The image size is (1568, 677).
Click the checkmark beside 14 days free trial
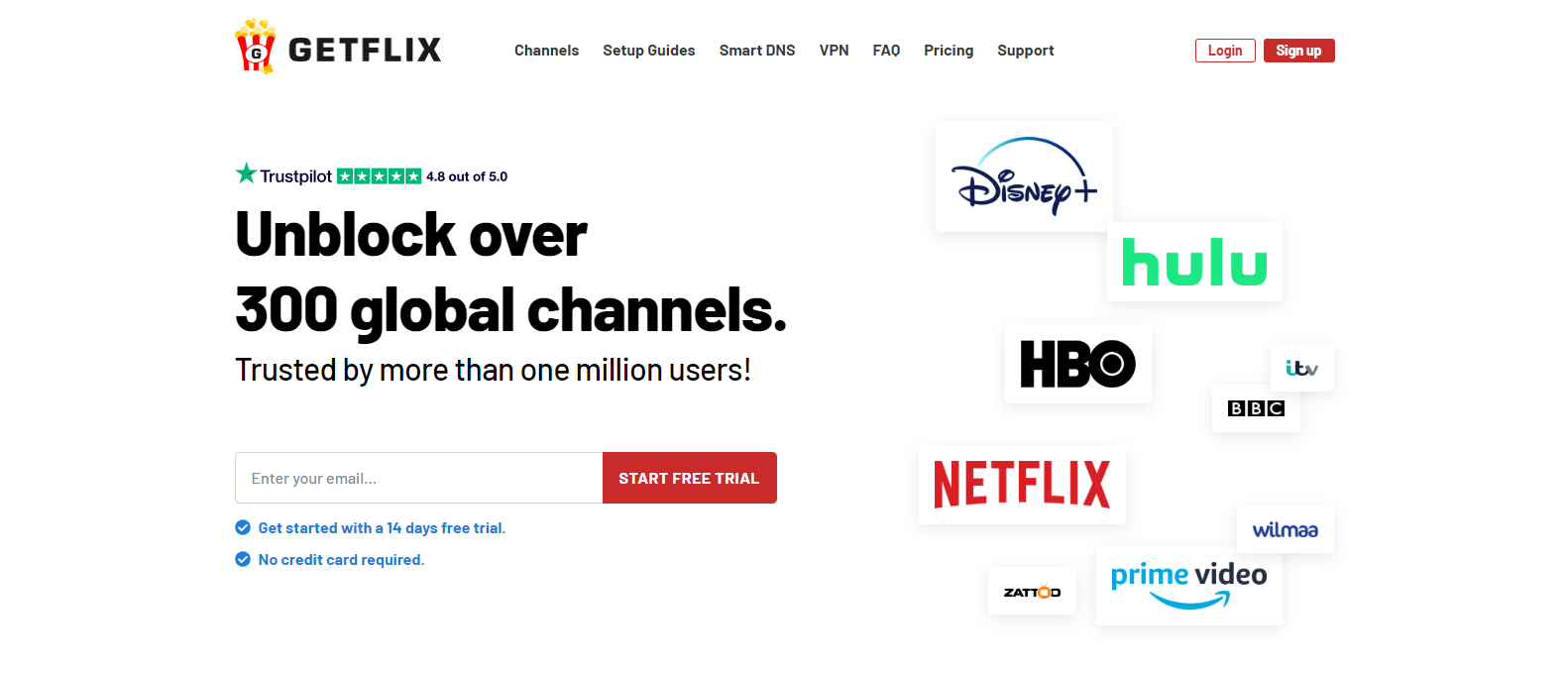pyautogui.click(x=243, y=527)
